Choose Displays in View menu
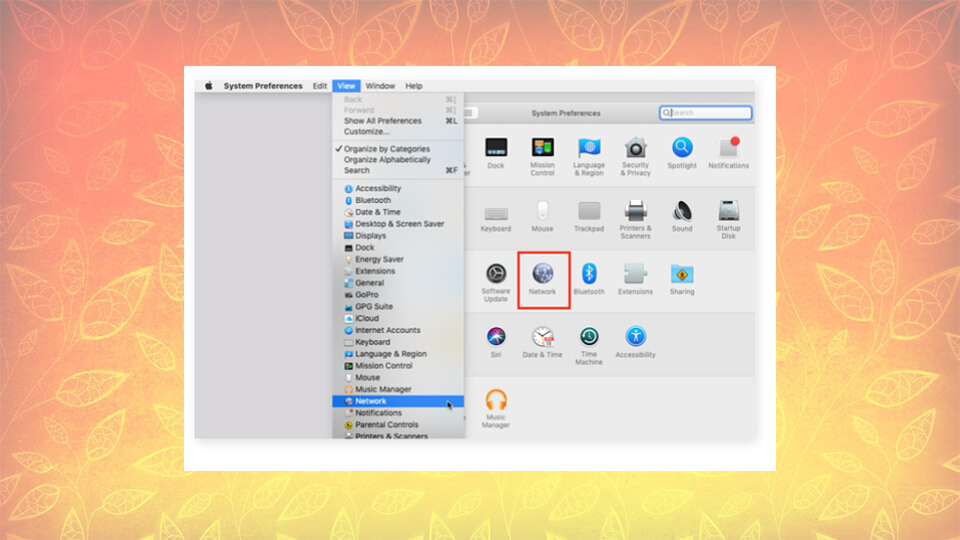 pyautogui.click(x=398, y=236)
